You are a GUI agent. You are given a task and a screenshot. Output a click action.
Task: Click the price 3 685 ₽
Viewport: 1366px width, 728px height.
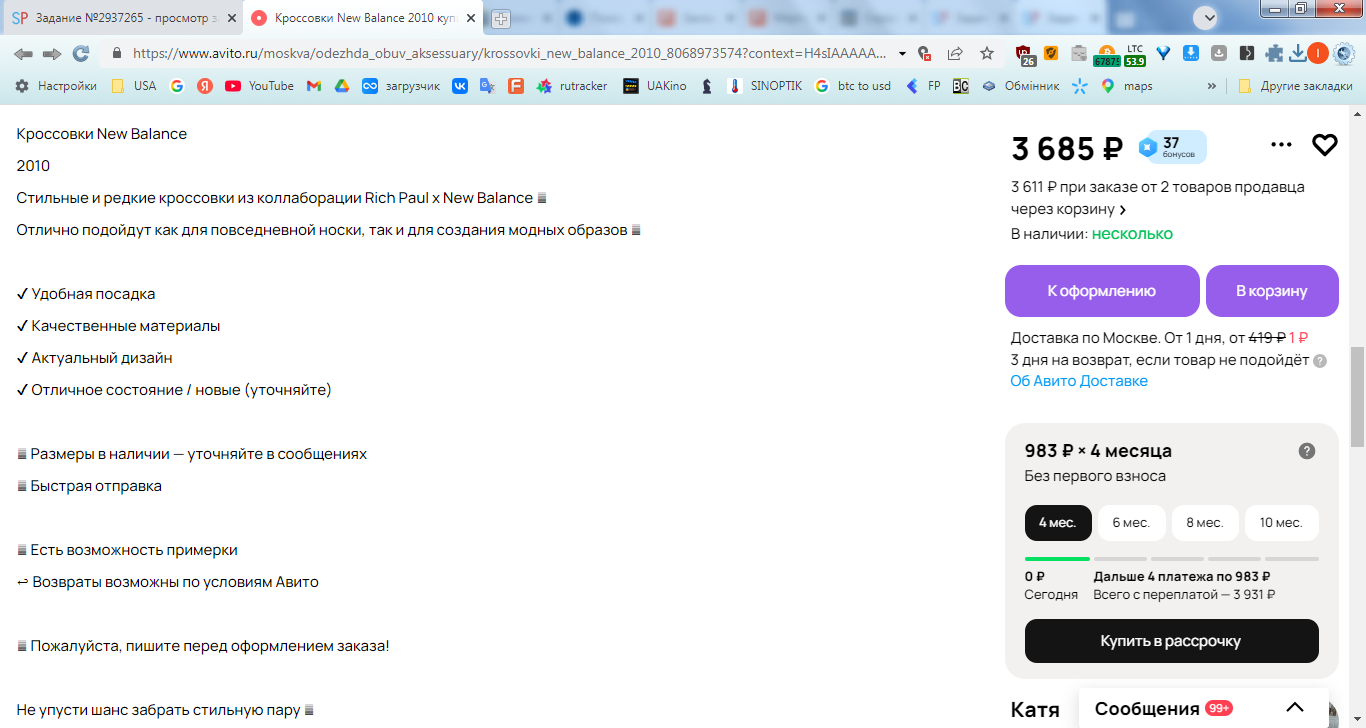pyautogui.click(x=1067, y=148)
